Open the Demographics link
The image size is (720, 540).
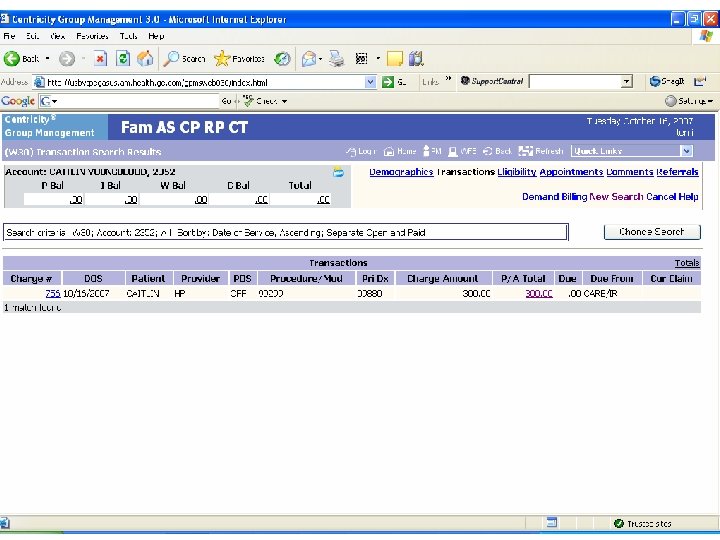401,172
